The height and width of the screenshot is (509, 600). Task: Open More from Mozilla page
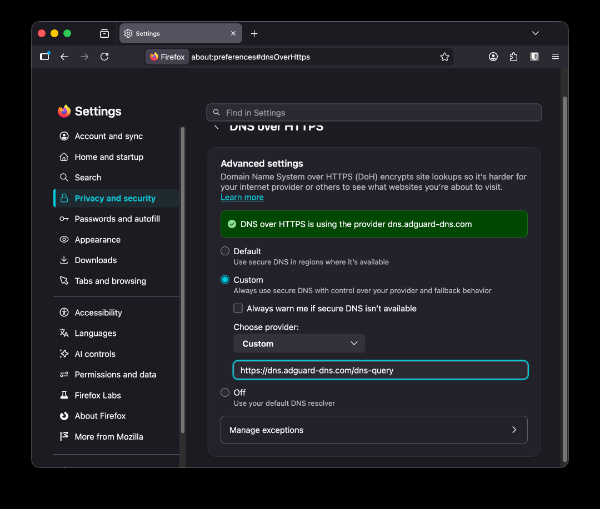tap(116, 437)
